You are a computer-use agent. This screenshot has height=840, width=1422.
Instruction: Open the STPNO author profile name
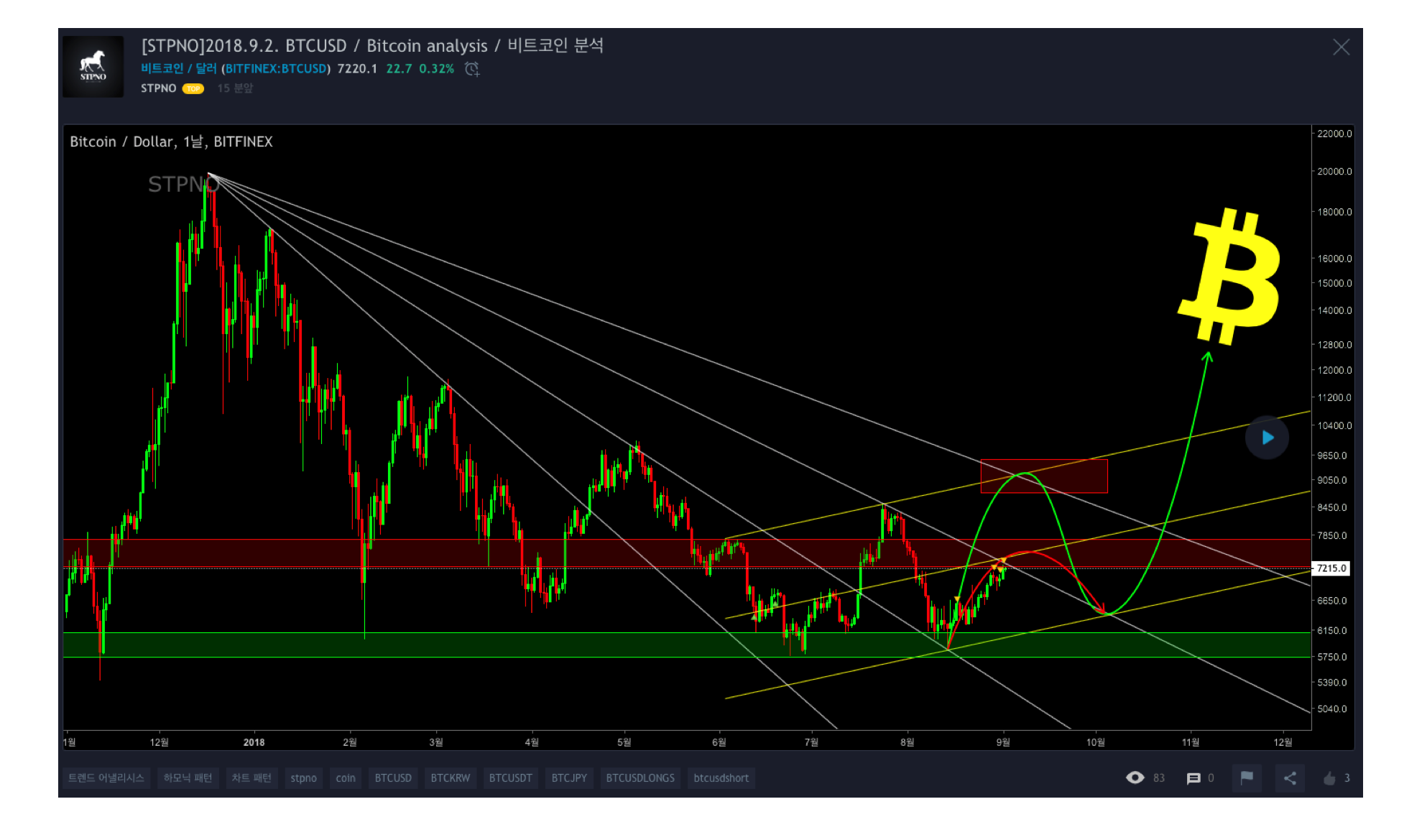pos(158,88)
